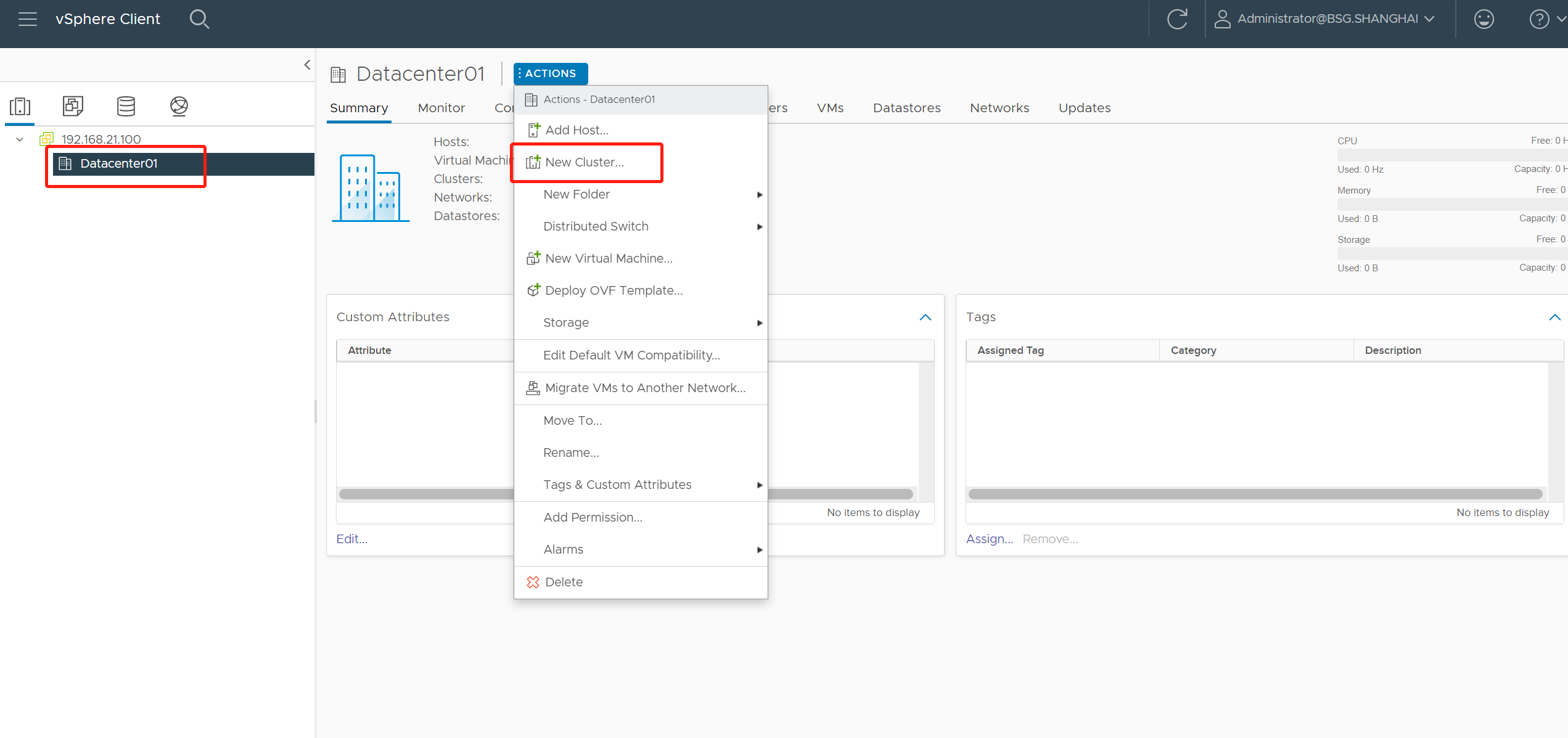Click the vSphere Client title
This screenshot has height=738, width=1568.
coord(108,19)
